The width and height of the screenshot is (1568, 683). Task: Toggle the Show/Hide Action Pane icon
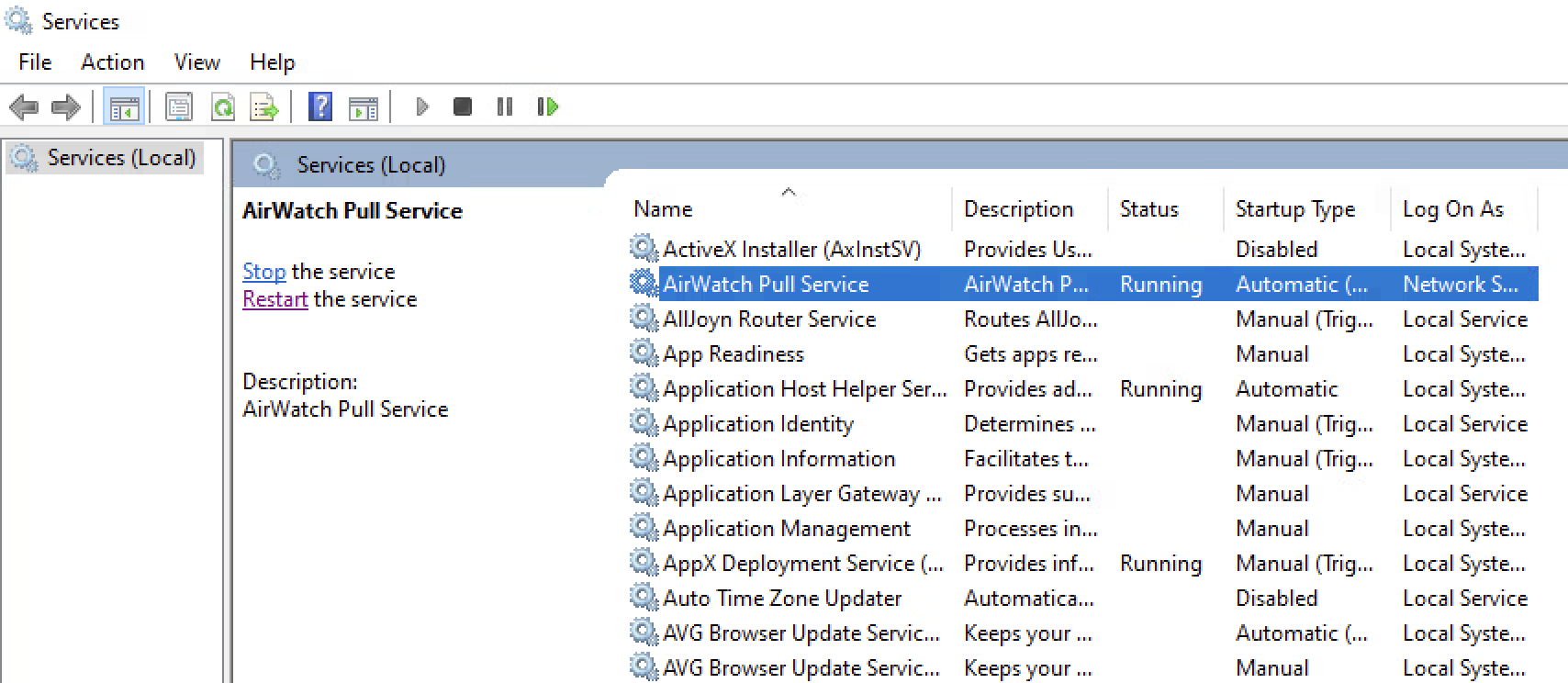pos(364,107)
